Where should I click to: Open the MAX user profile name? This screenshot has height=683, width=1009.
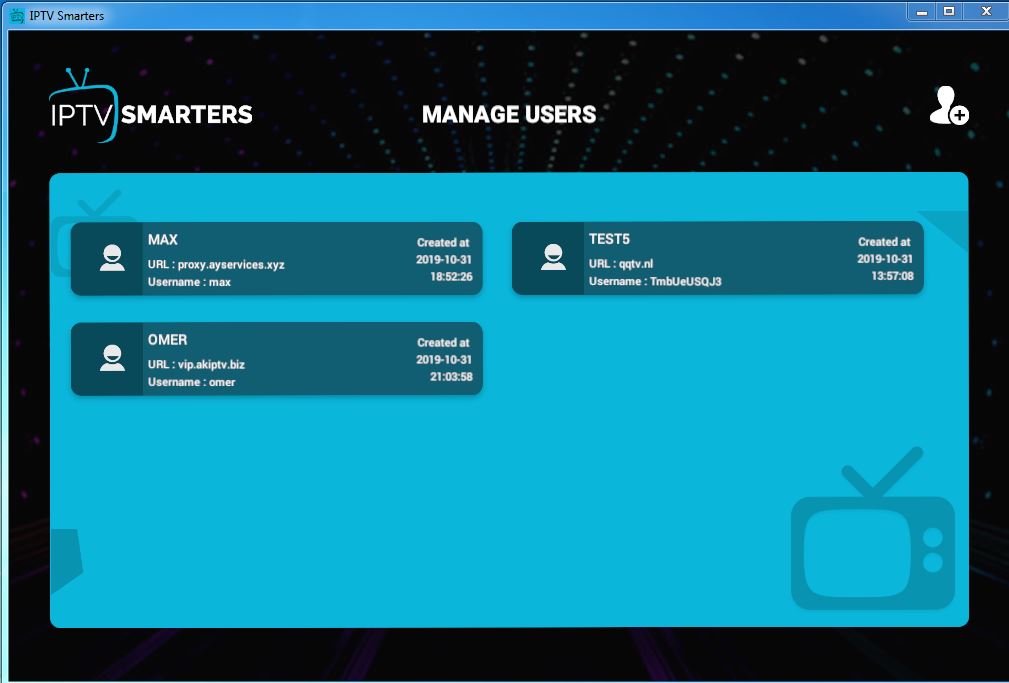pos(163,239)
